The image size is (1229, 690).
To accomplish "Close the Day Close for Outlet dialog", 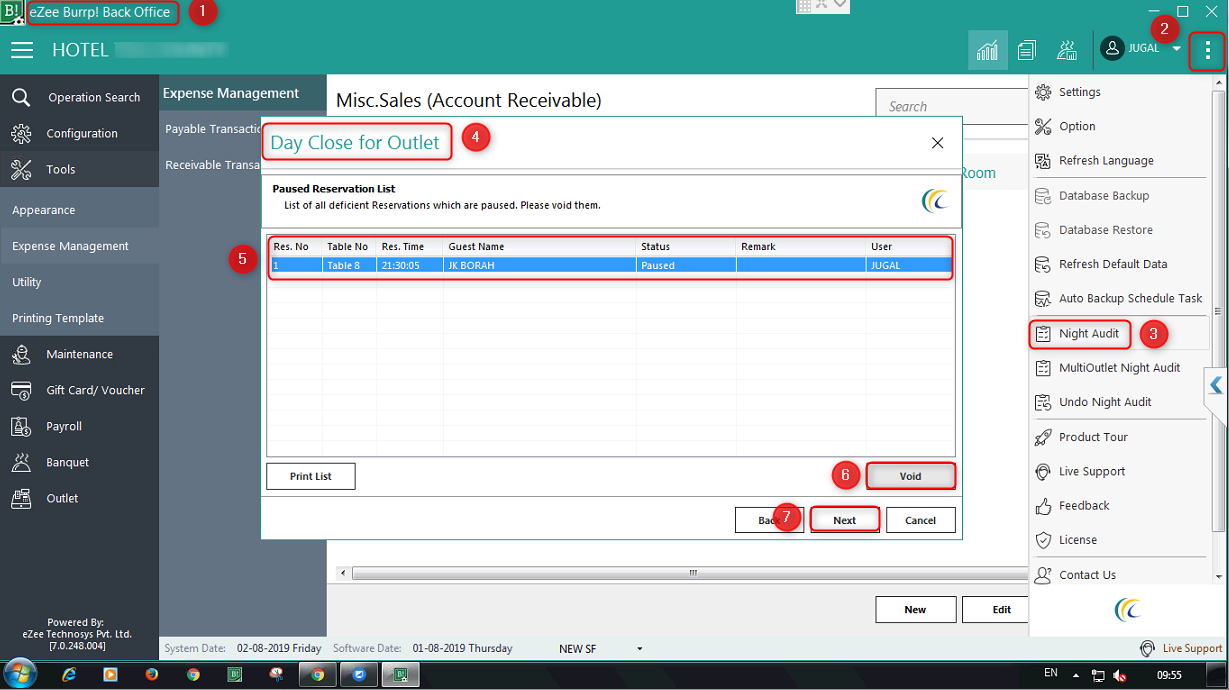I will pos(937,143).
